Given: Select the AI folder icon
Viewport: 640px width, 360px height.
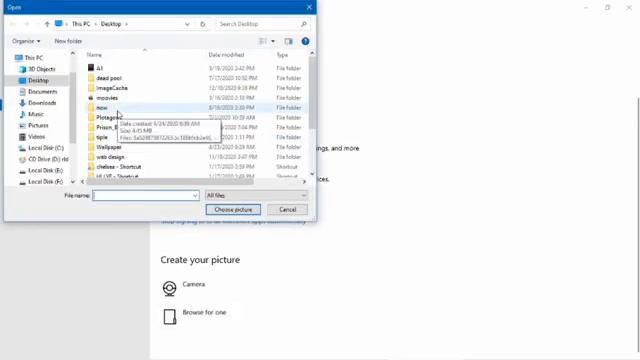Looking at the screenshot, I should point(91,68).
